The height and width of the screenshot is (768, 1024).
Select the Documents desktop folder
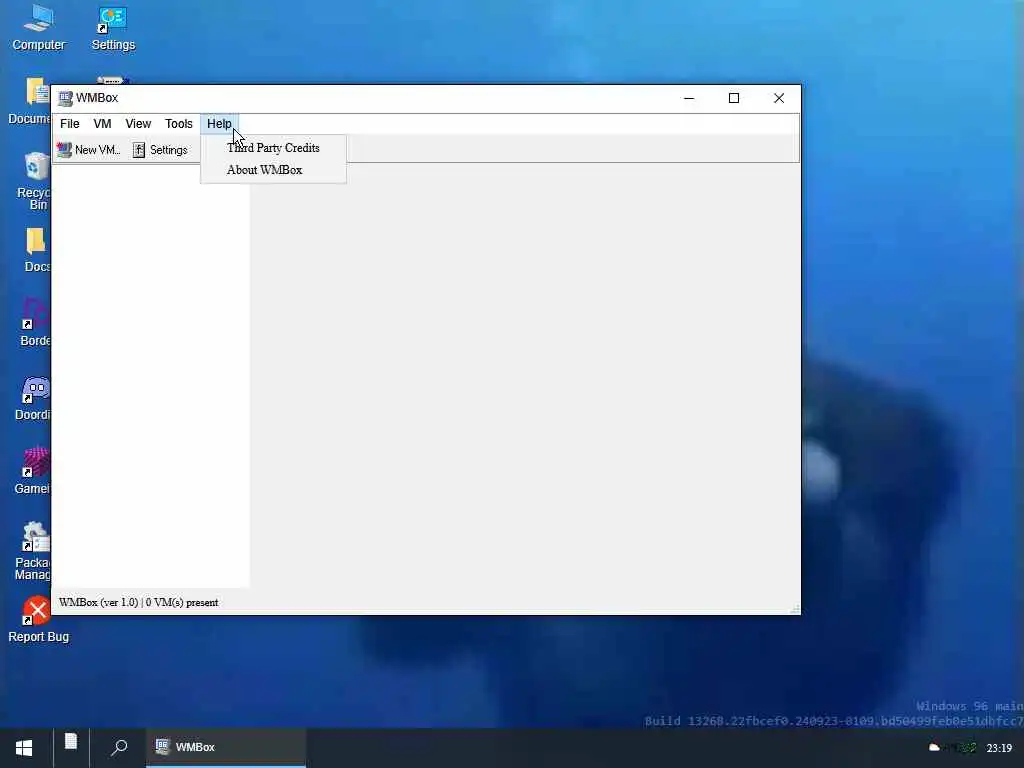click(x=29, y=101)
